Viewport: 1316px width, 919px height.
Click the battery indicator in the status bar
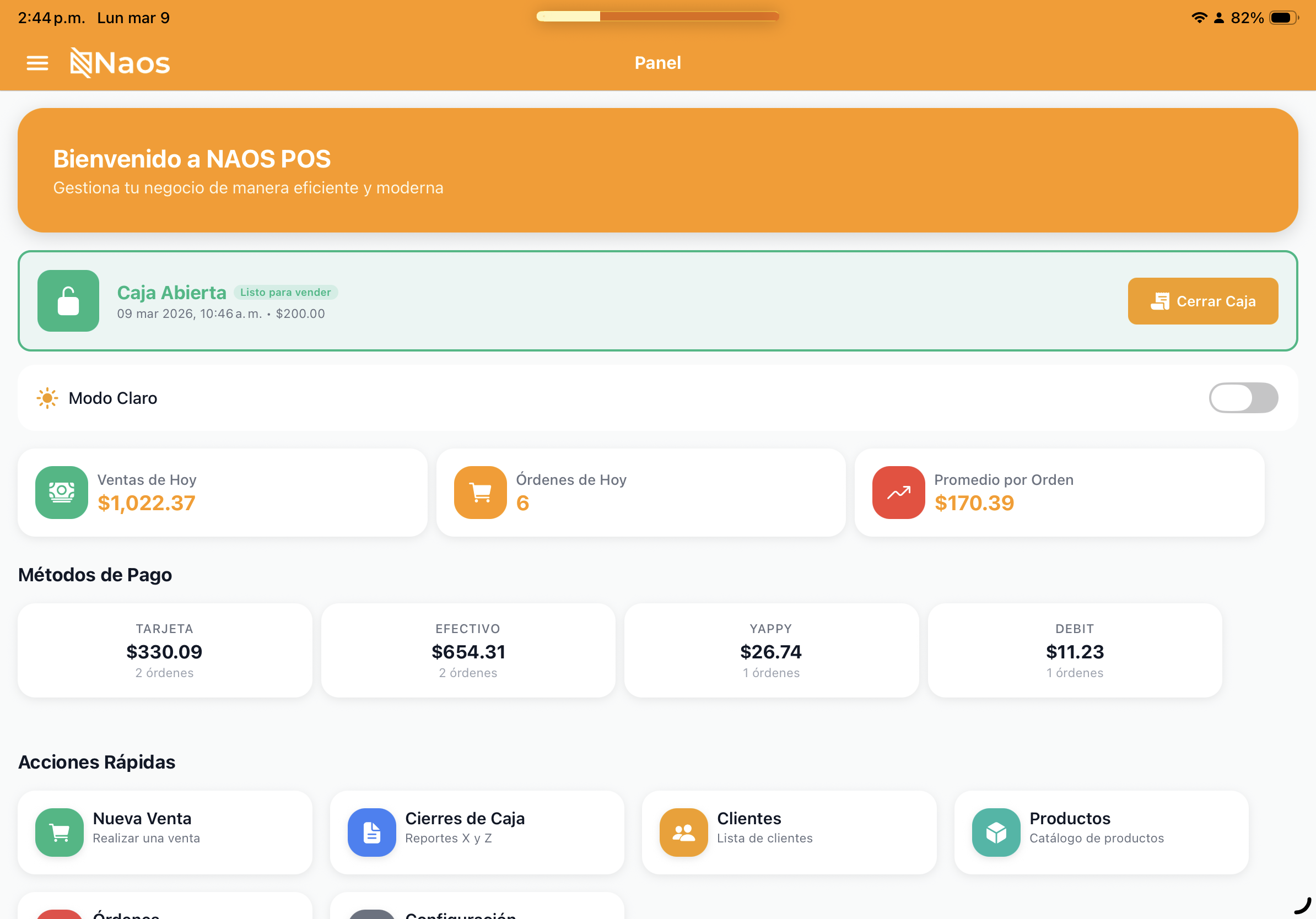coord(1282,17)
